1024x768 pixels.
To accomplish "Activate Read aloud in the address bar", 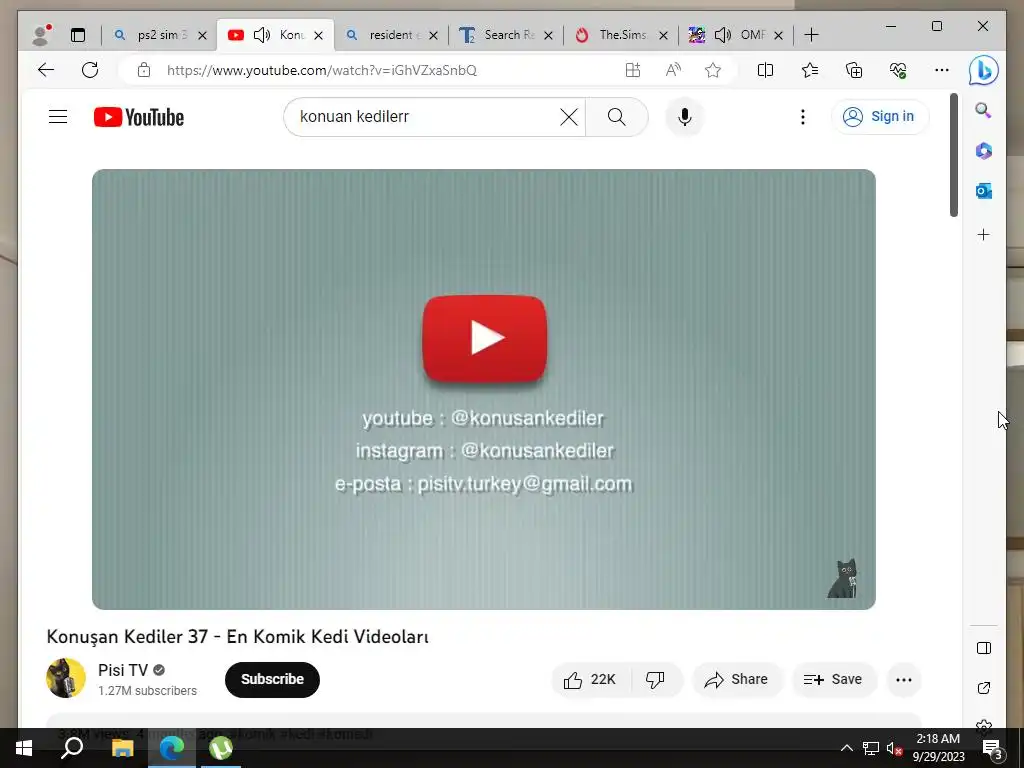I will coord(673,70).
